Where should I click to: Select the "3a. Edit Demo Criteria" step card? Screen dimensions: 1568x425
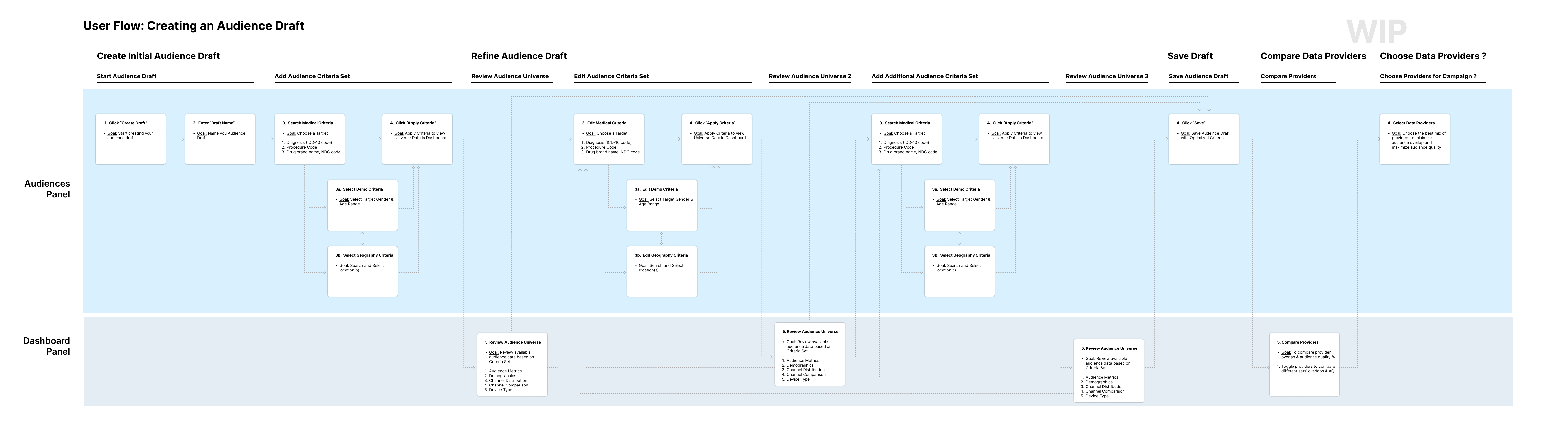tap(662, 206)
